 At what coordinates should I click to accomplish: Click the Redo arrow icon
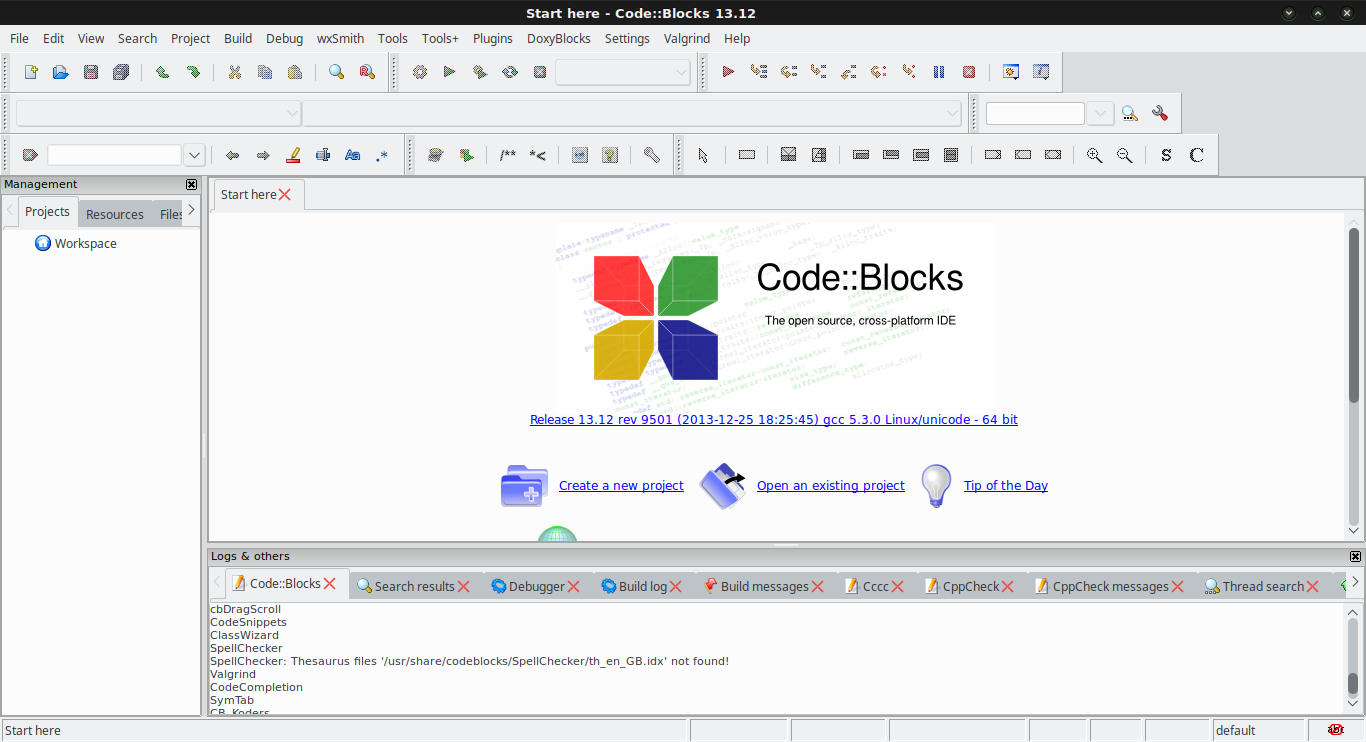193,72
